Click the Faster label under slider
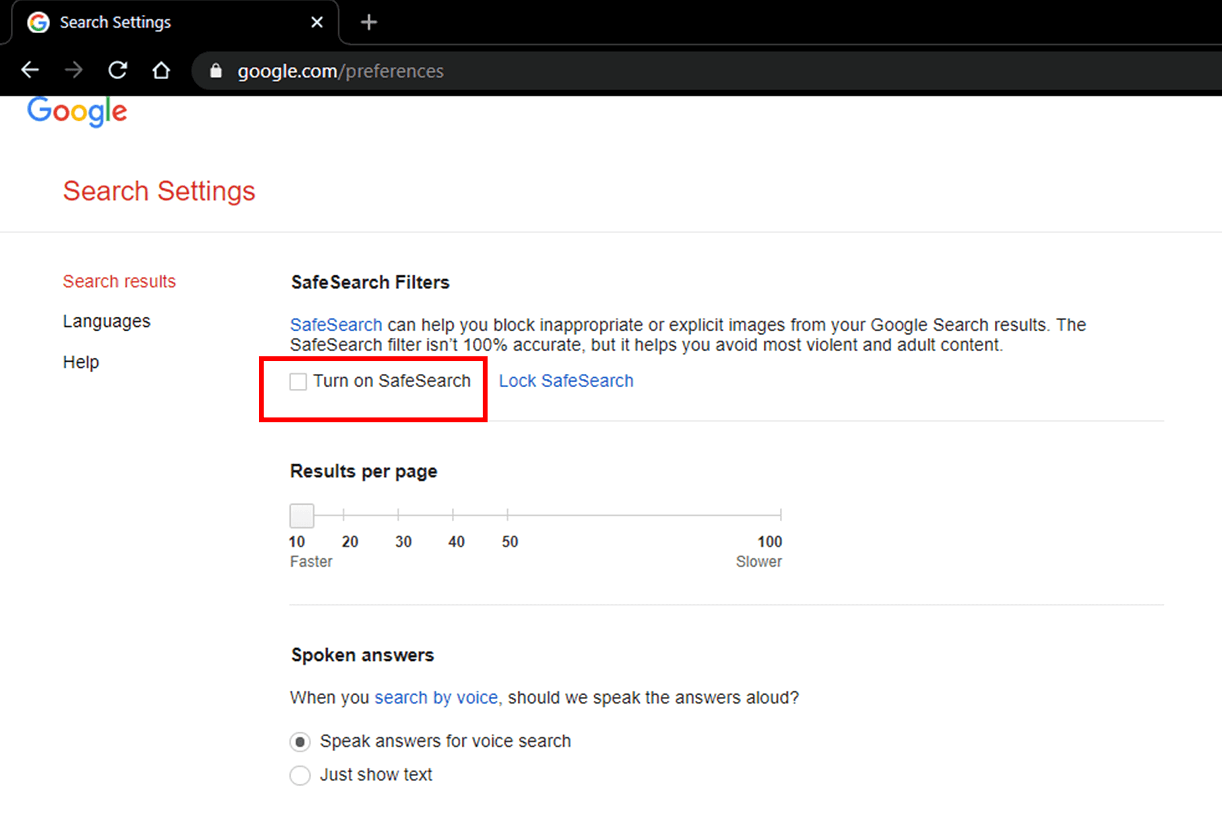Viewport: 1222px width, 819px height. [311, 562]
